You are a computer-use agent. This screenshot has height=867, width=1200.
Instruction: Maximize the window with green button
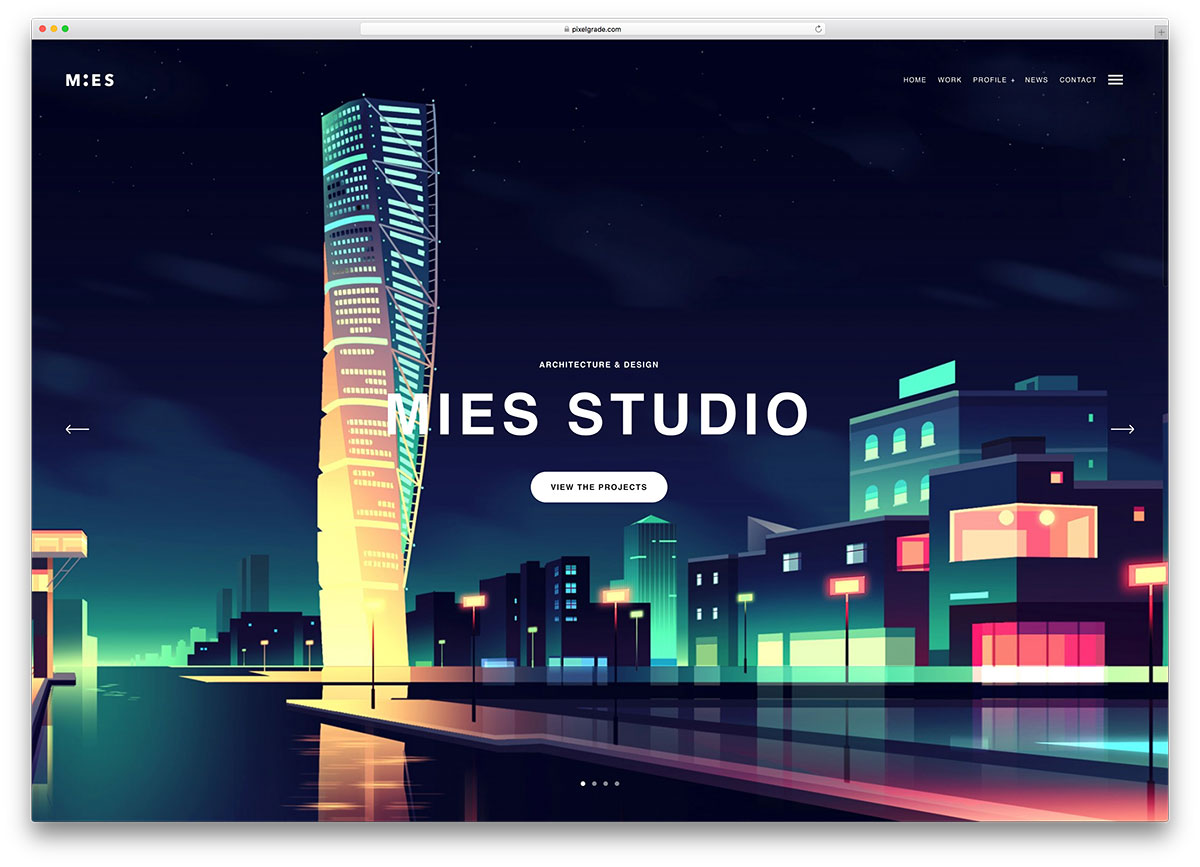65,29
